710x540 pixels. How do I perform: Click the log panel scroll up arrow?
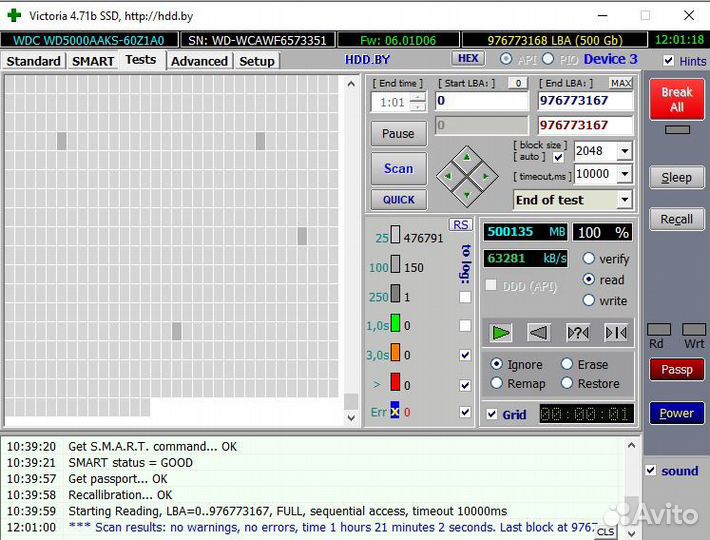click(x=632, y=445)
